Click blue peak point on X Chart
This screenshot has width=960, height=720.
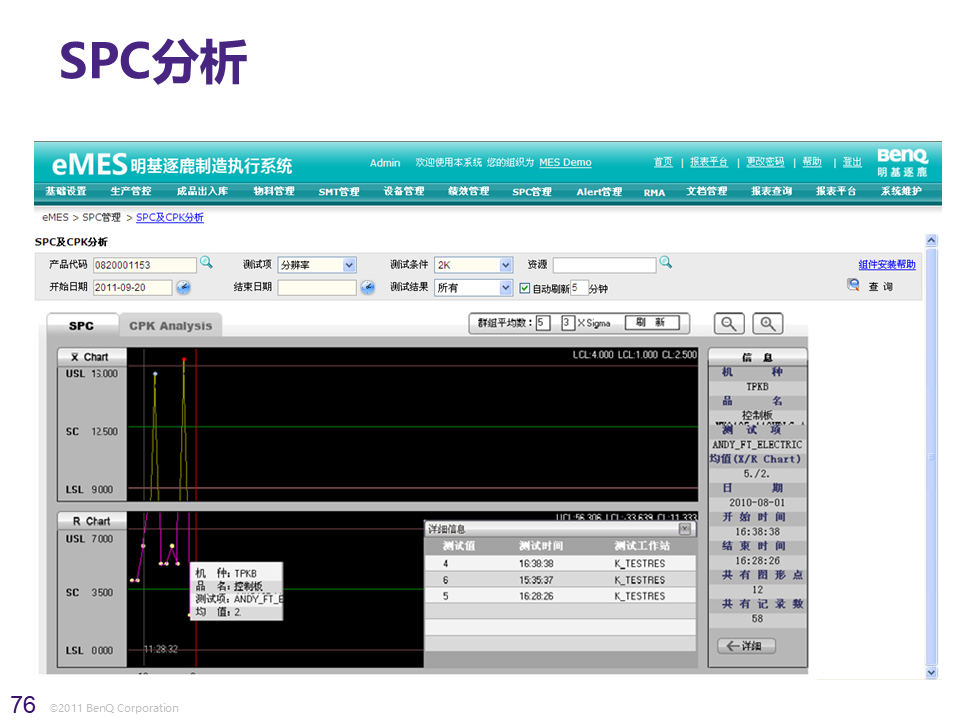coord(155,373)
